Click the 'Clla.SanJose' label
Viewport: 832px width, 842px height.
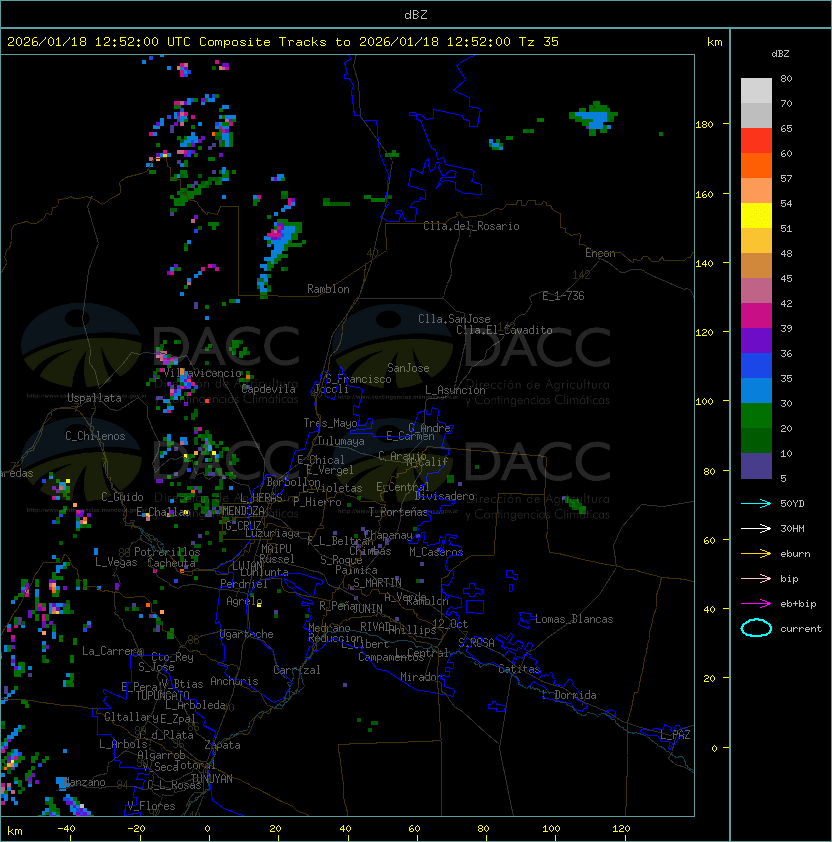tap(454, 319)
